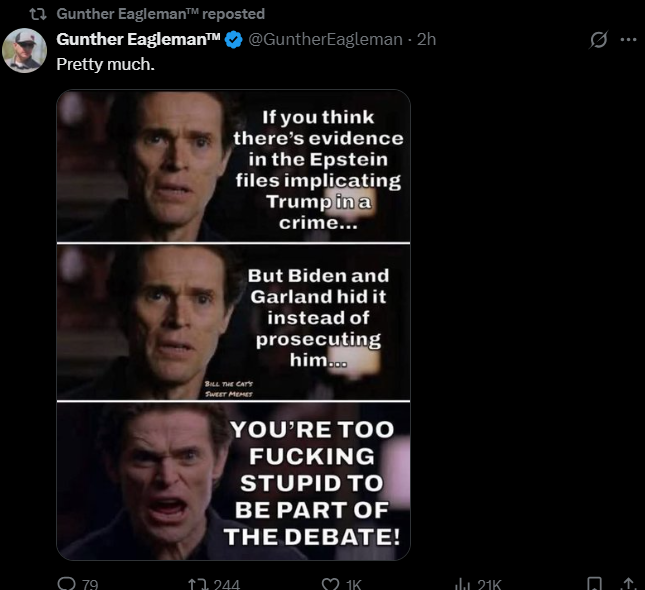The height and width of the screenshot is (590, 645).
Task: Open Gunther Eagleman's profile avatar
Action: (25, 51)
